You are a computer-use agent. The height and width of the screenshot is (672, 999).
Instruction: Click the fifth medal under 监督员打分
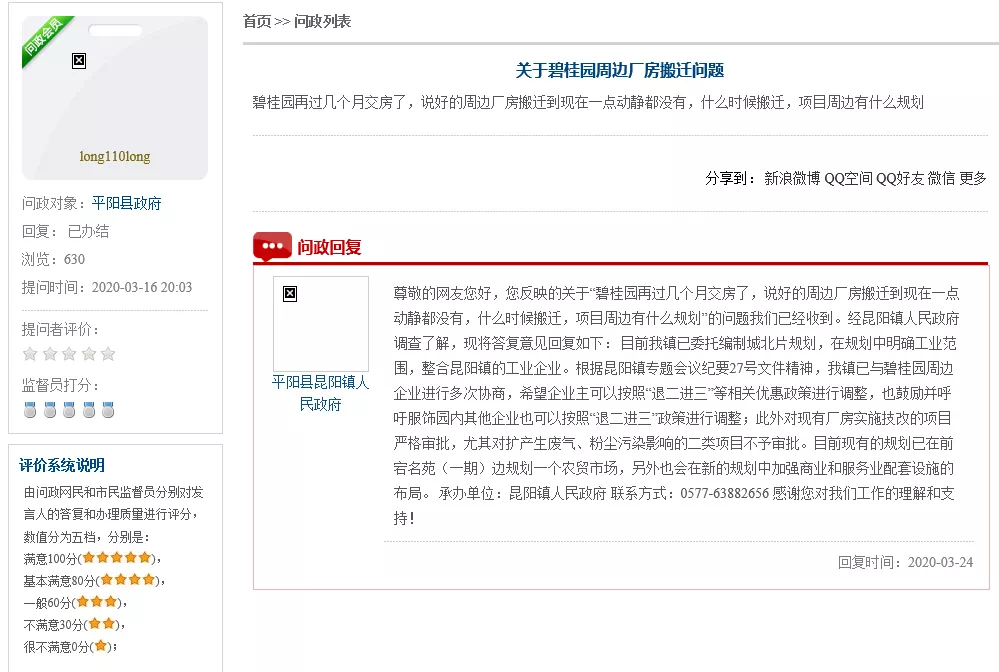pyautogui.click(x=108, y=410)
